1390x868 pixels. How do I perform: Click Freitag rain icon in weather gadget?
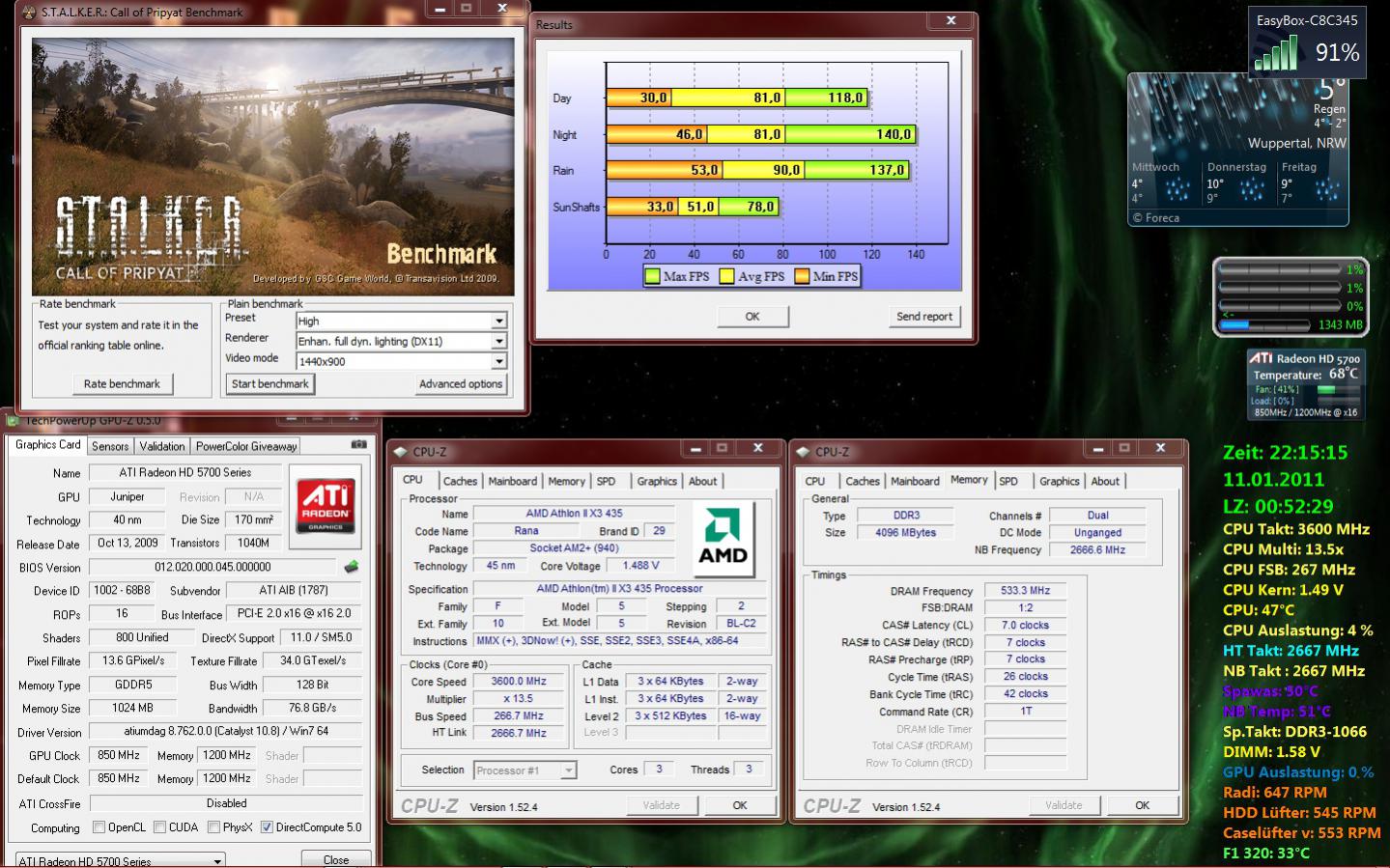click(x=1326, y=188)
